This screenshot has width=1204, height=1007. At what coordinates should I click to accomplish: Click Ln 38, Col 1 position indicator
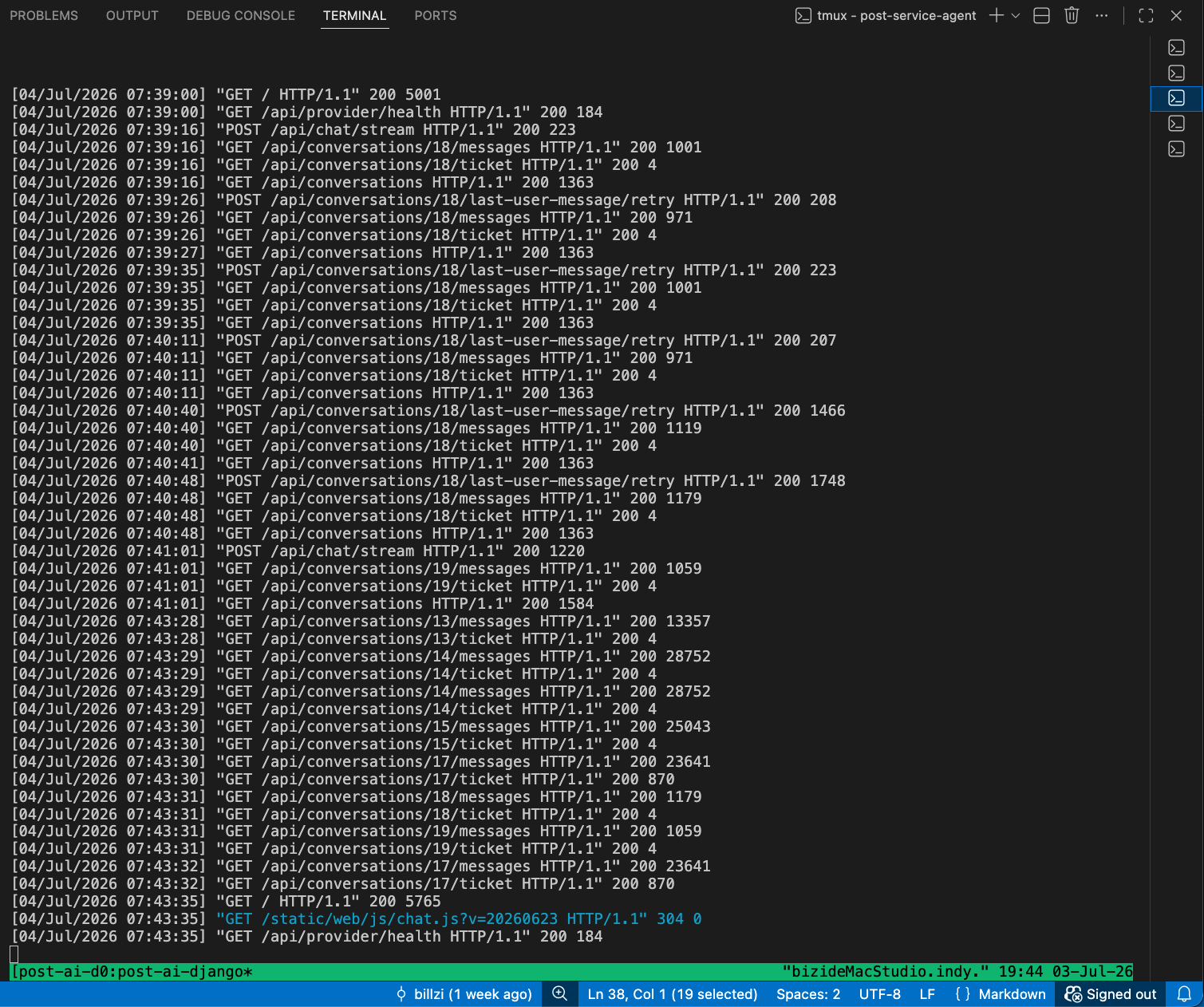673,994
